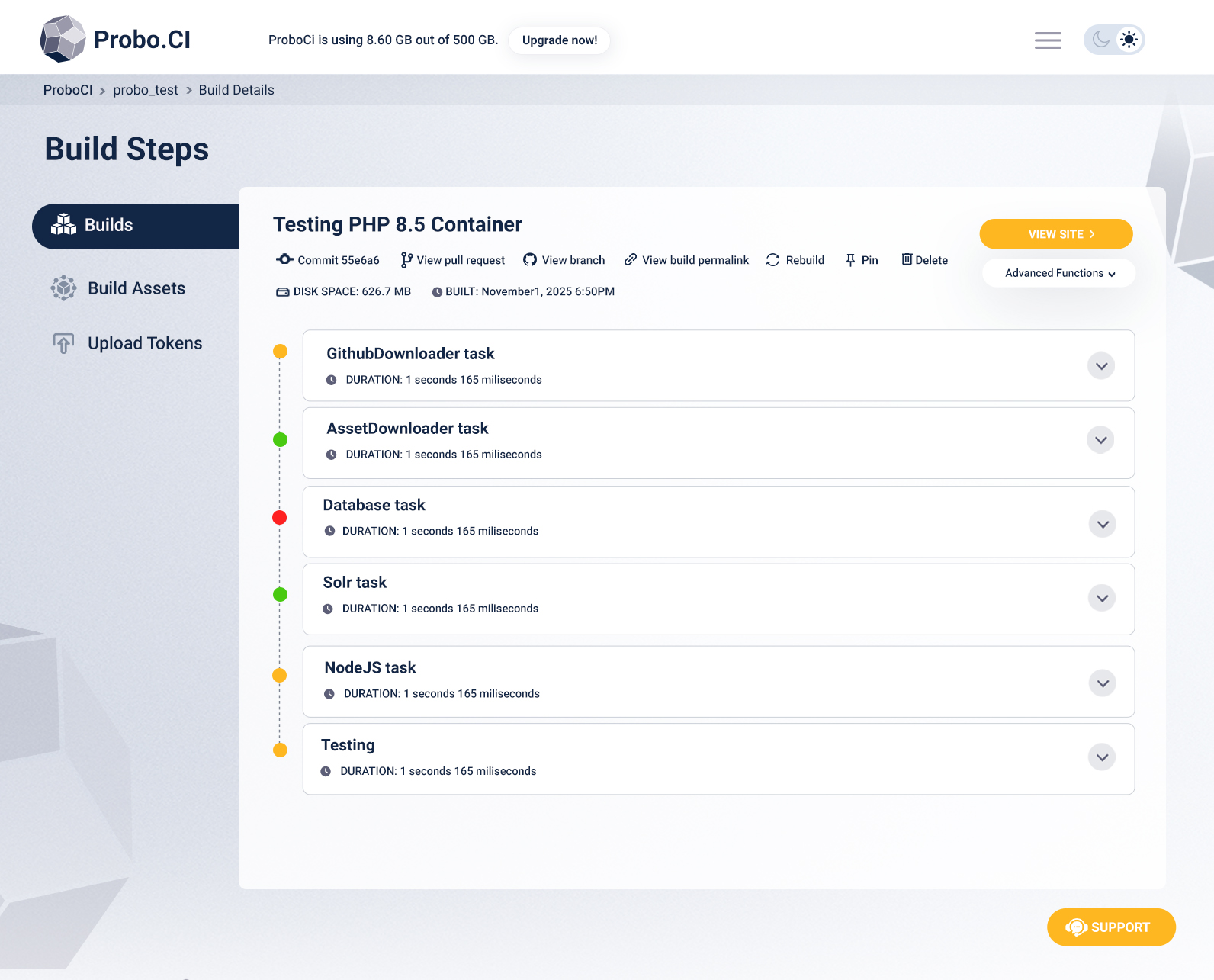Screen dimensions: 1214x980
Task: Click the Delete action label
Action: (x=932, y=260)
